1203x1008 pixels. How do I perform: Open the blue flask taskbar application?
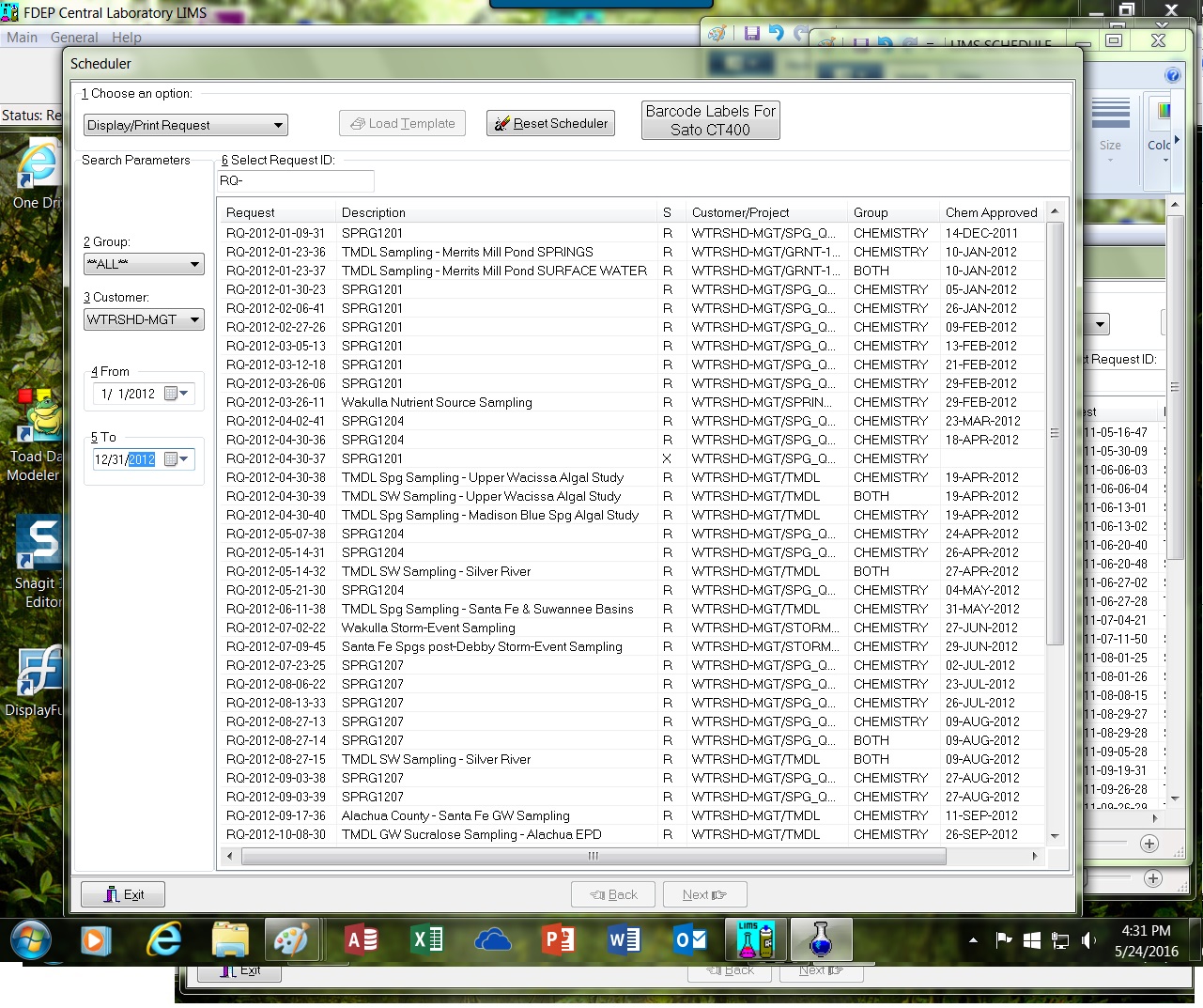pyautogui.click(x=821, y=939)
